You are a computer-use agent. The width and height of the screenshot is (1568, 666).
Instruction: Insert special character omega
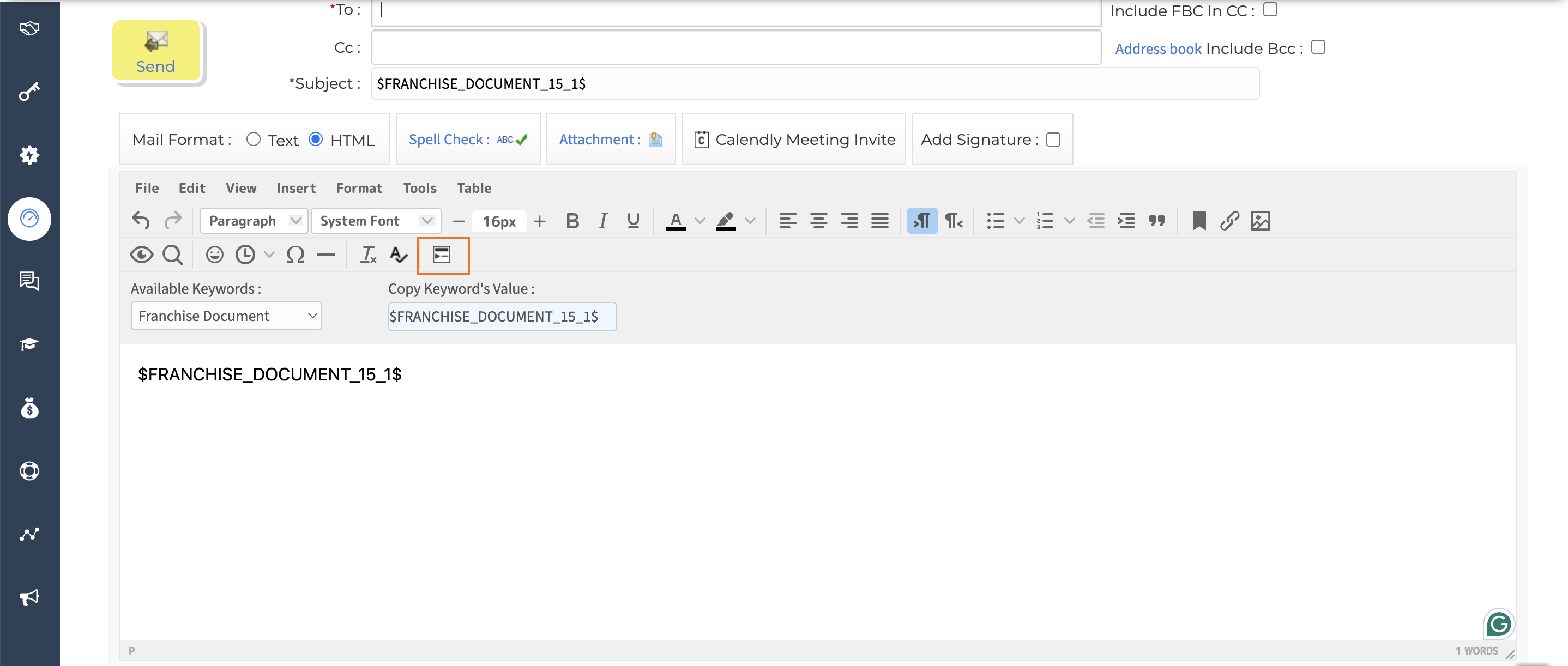(295, 254)
